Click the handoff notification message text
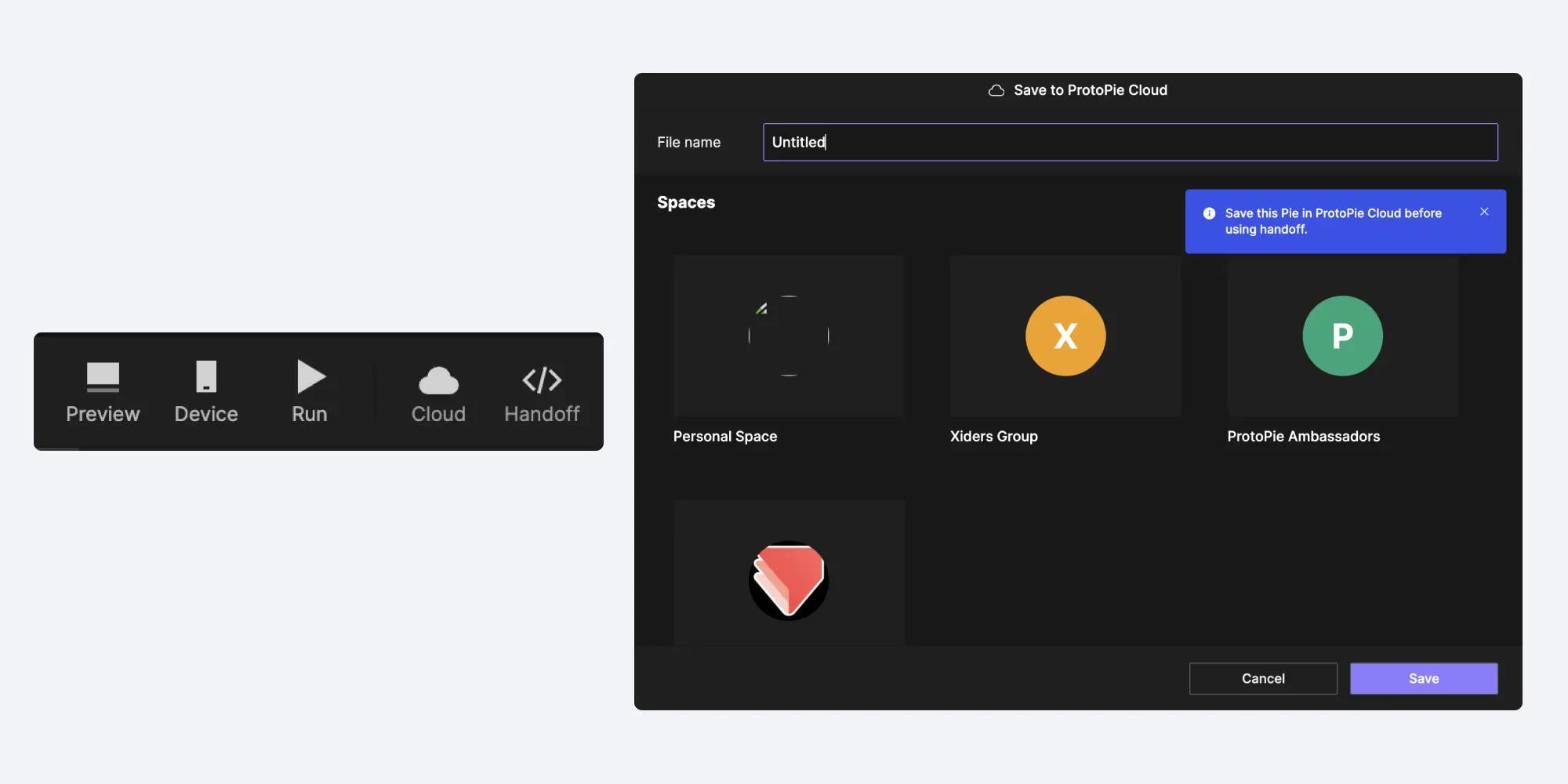The image size is (1568, 784). (x=1333, y=221)
